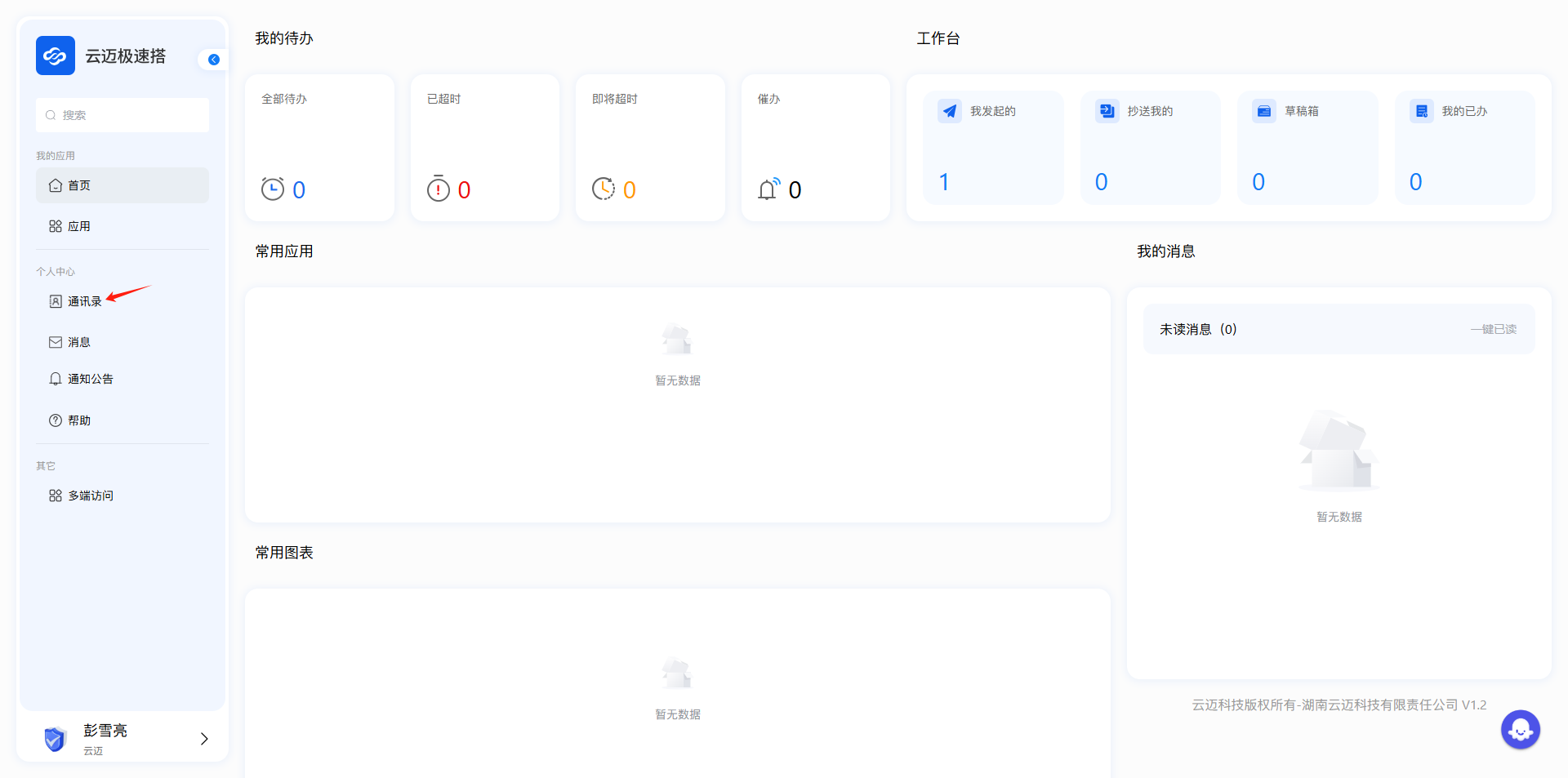Click the 全部待办 clock icon
Screen dimensions: 1568x778
tap(272, 189)
